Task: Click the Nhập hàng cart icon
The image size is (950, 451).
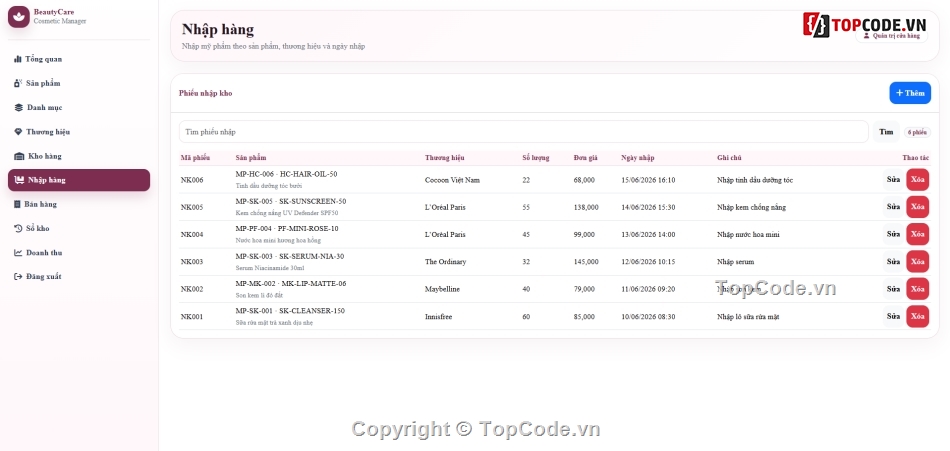Action: (19, 180)
